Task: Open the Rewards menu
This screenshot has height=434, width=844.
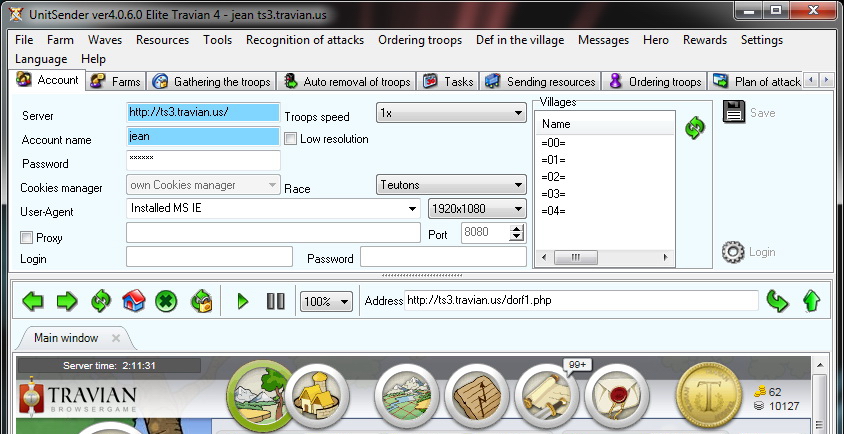Action: click(x=705, y=40)
